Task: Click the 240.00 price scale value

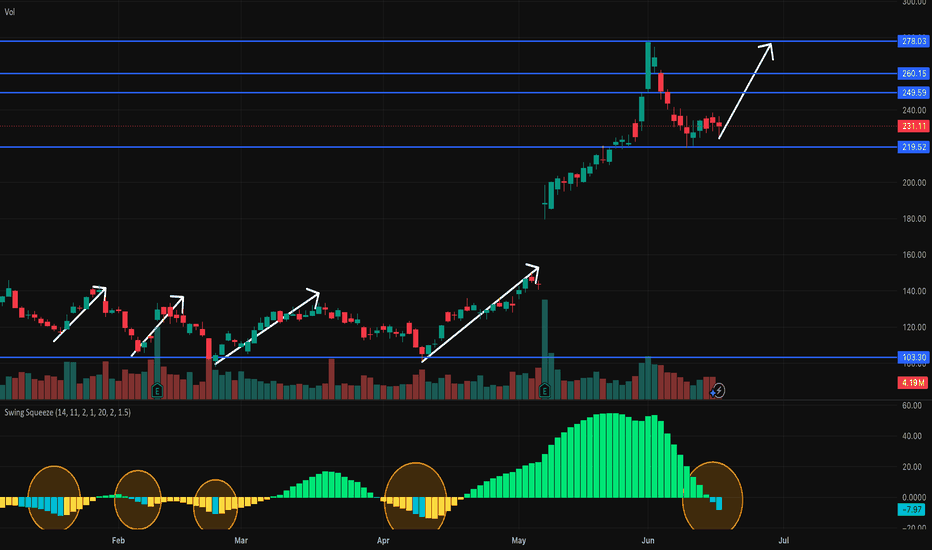Action: pos(914,110)
